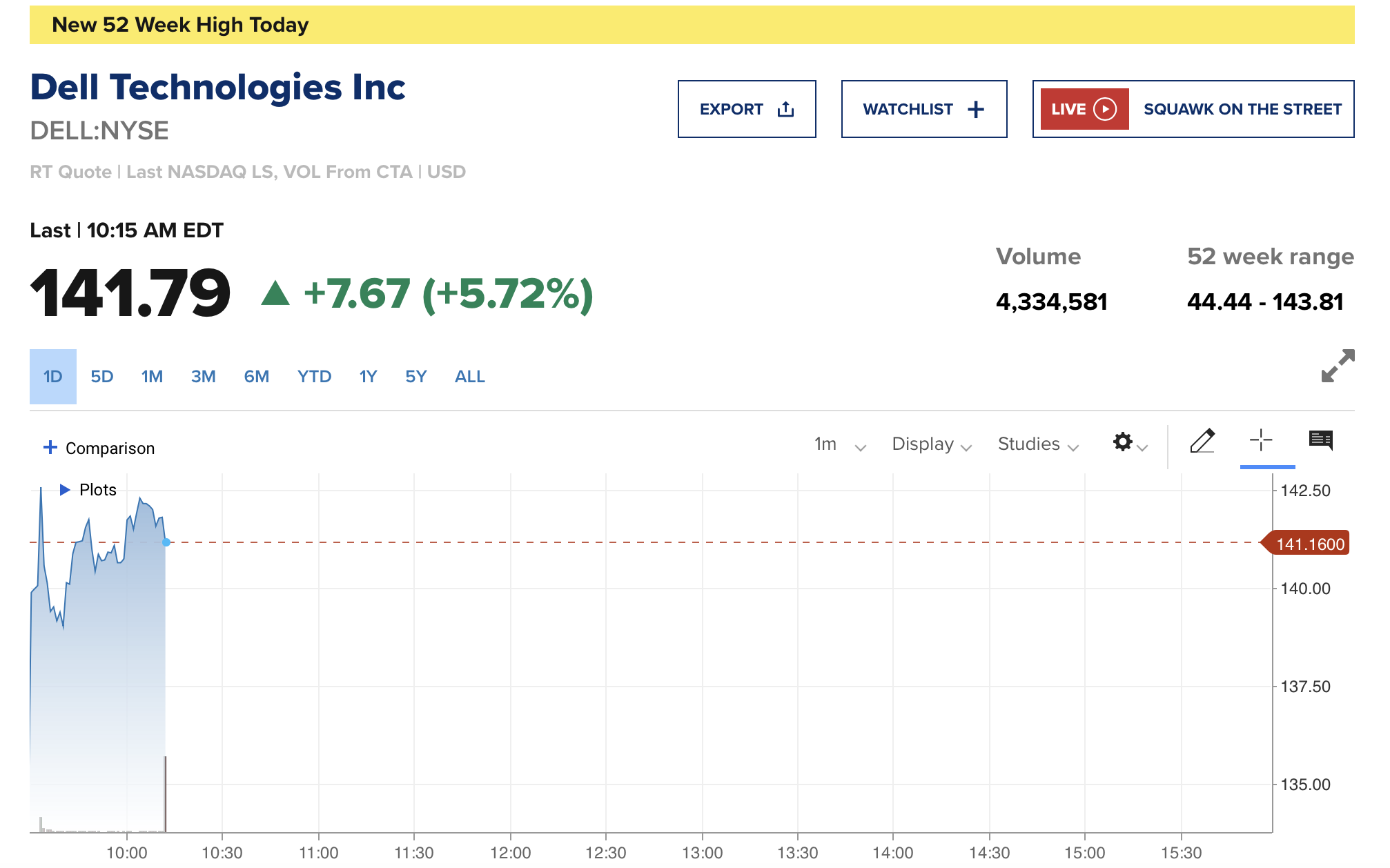Open Squawk on the Street link
Screen dimensions: 1390x868
(x=1242, y=109)
